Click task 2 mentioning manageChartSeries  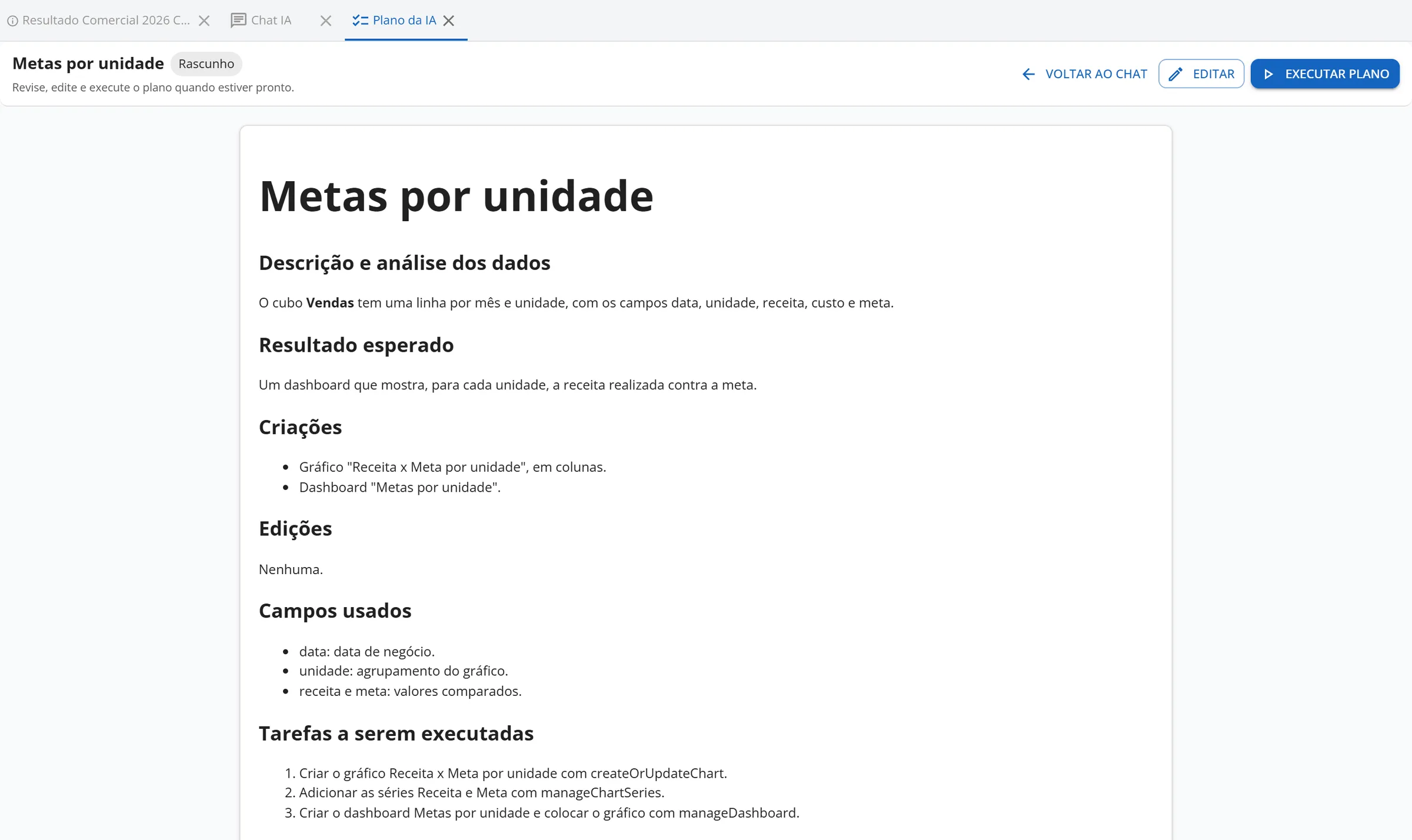click(x=482, y=793)
